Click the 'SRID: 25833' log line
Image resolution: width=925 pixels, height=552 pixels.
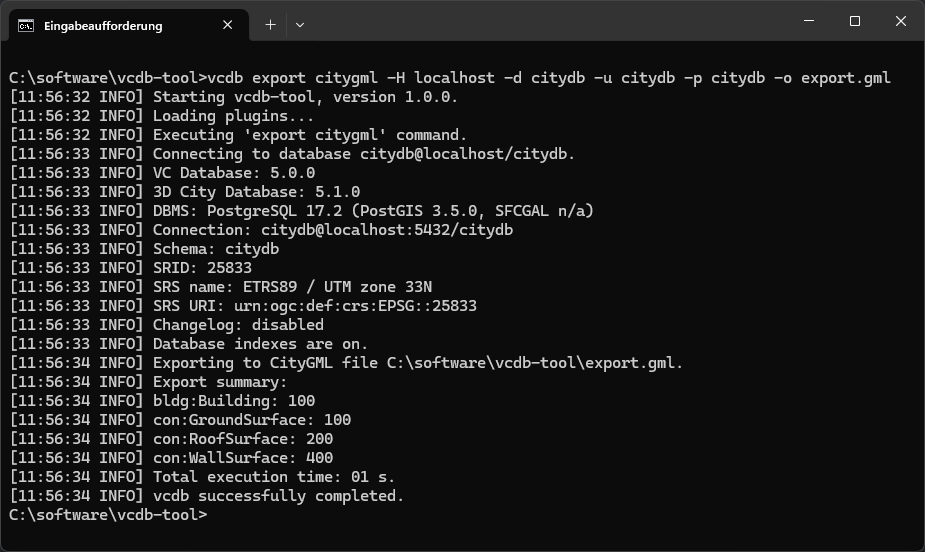pos(202,268)
